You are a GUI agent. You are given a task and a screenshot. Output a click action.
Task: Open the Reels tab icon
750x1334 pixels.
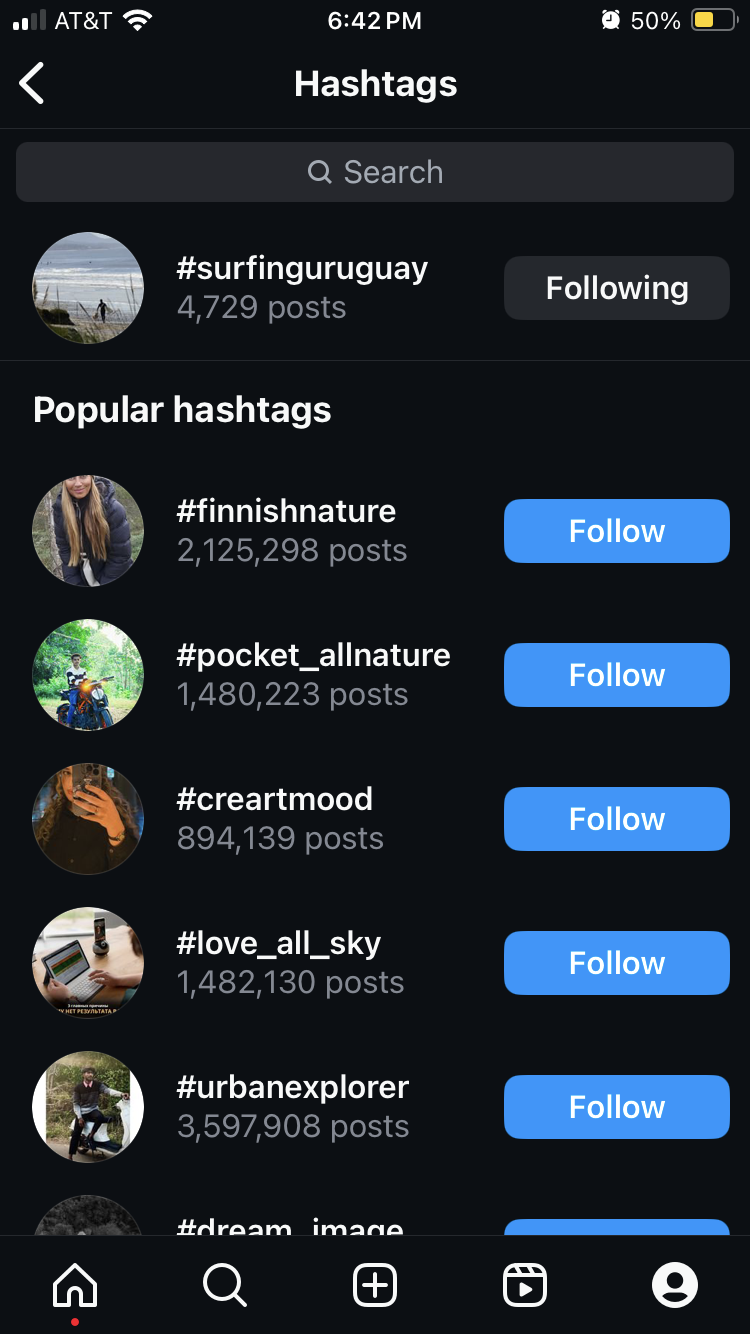525,1285
